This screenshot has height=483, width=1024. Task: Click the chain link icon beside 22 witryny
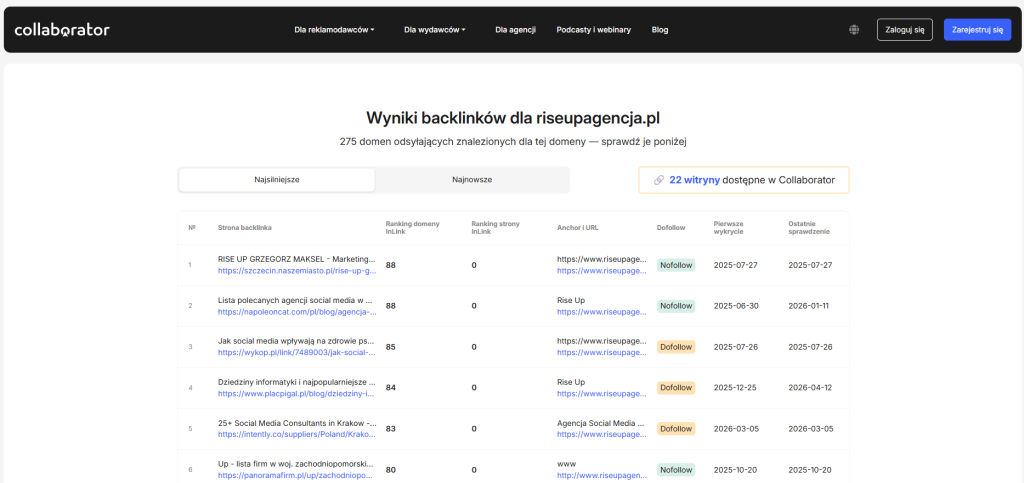[x=658, y=180]
